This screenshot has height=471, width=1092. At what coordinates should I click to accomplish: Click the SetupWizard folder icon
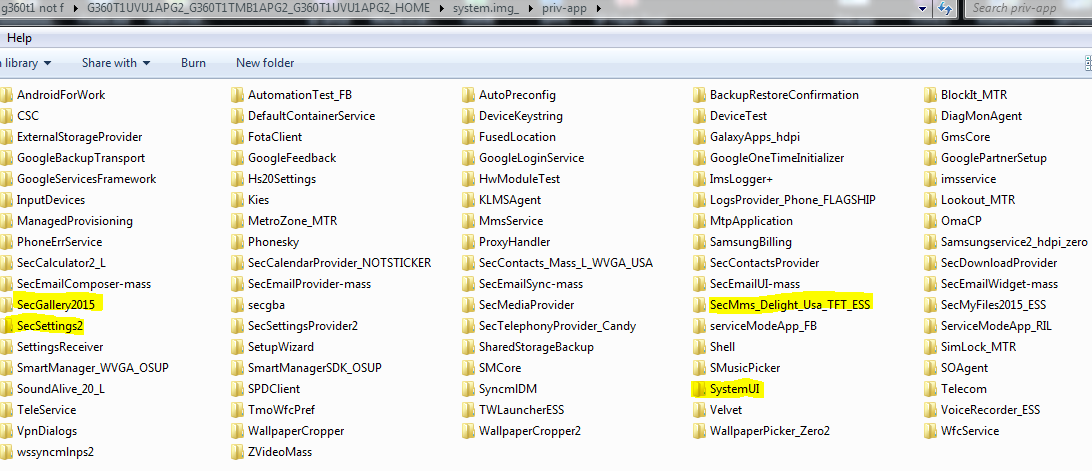237,346
